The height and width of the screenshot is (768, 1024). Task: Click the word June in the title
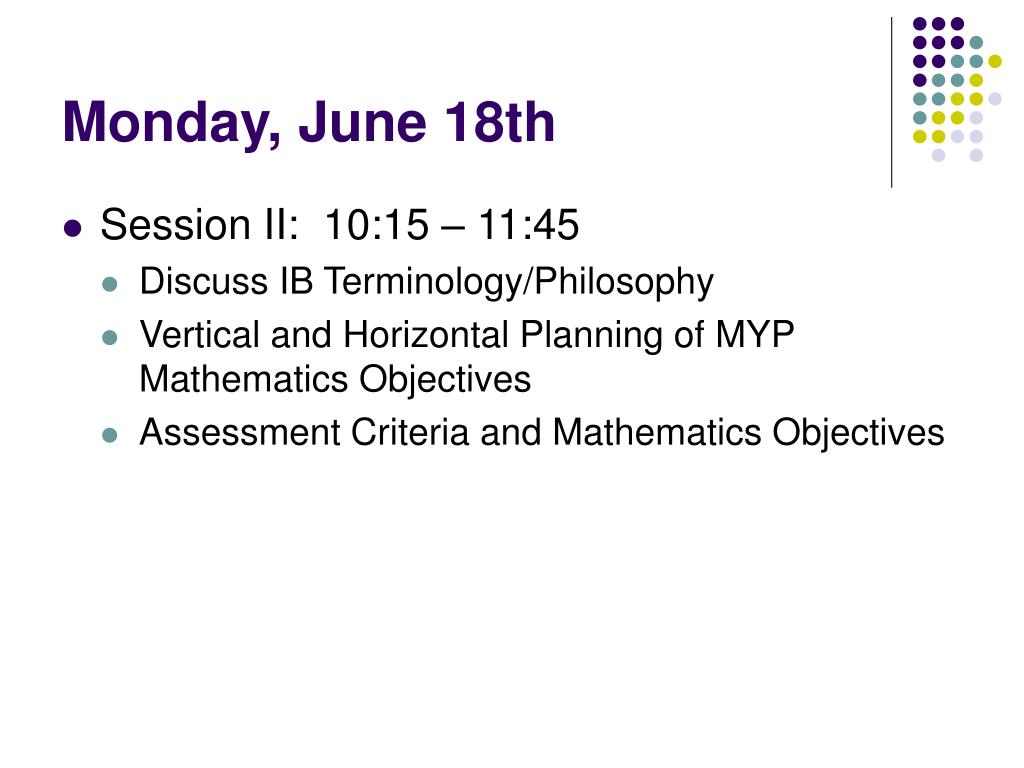[x=363, y=122]
